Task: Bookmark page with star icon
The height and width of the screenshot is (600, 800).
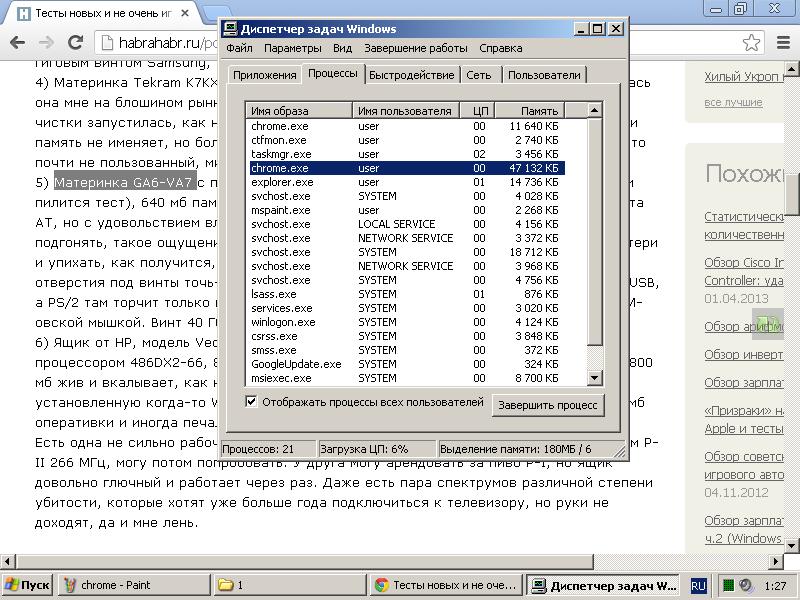Action: (x=751, y=42)
